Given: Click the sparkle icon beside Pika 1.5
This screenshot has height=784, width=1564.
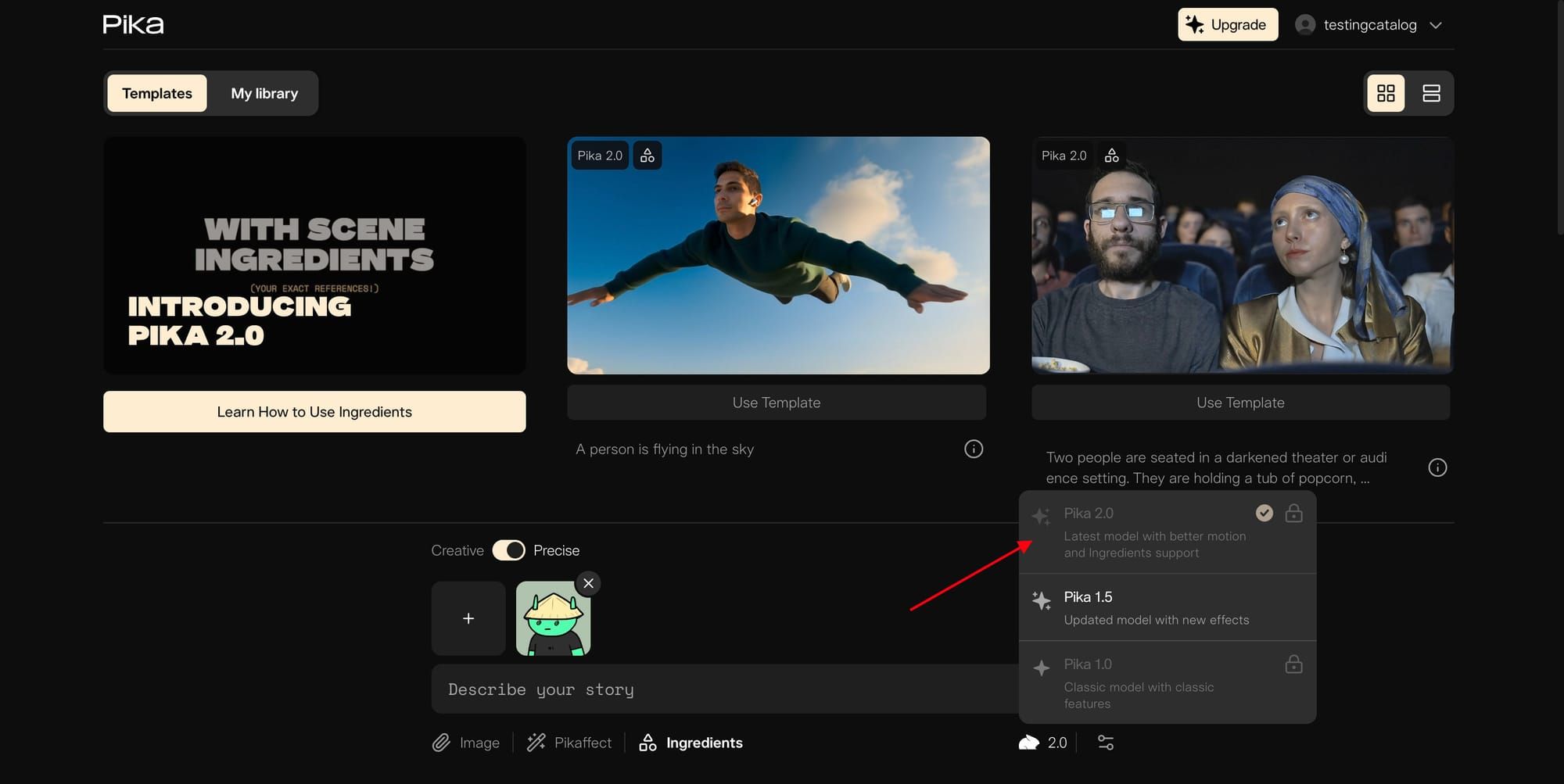Looking at the screenshot, I should pyautogui.click(x=1042, y=600).
